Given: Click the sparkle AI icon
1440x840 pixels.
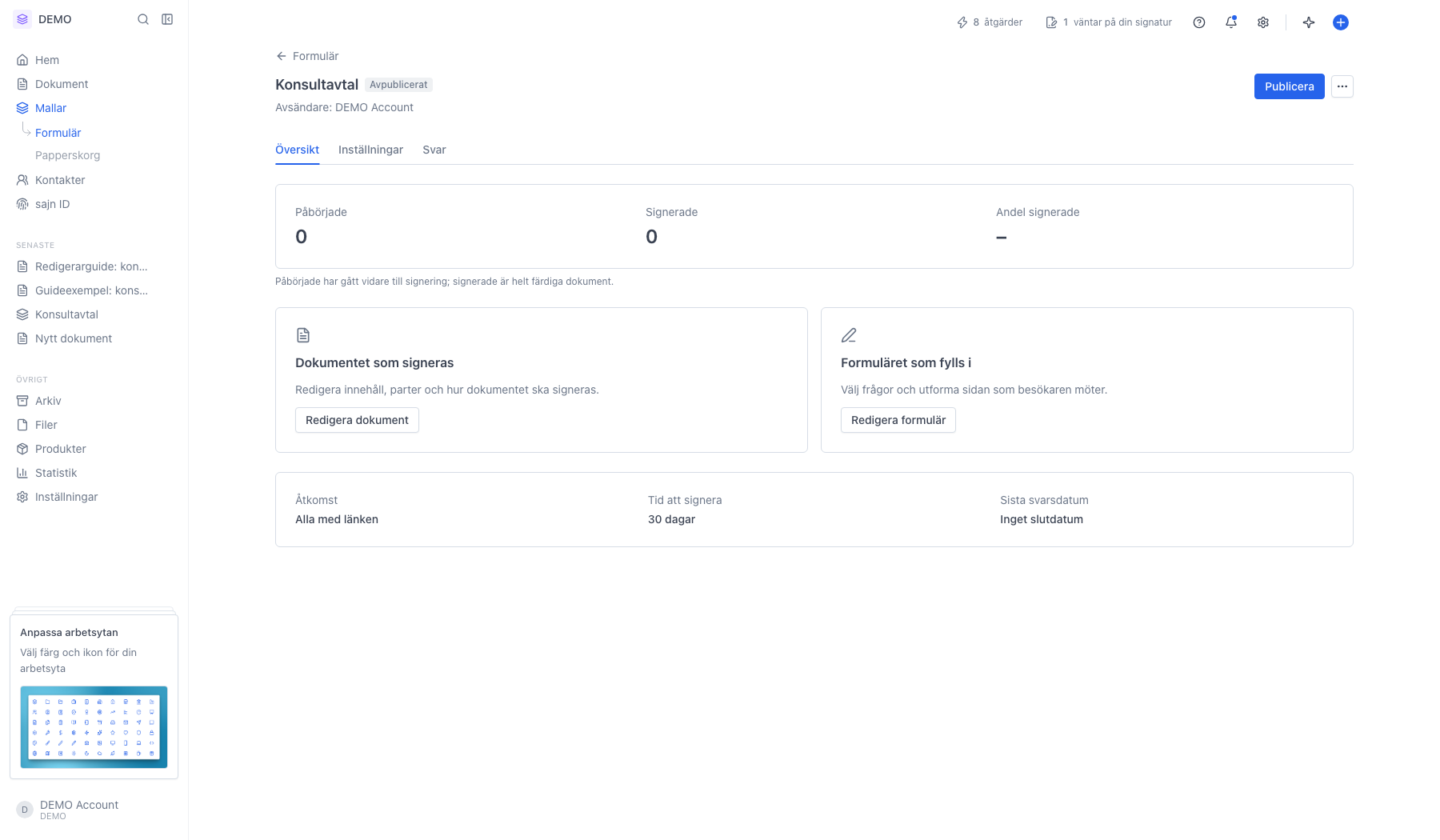Looking at the screenshot, I should 1309,22.
